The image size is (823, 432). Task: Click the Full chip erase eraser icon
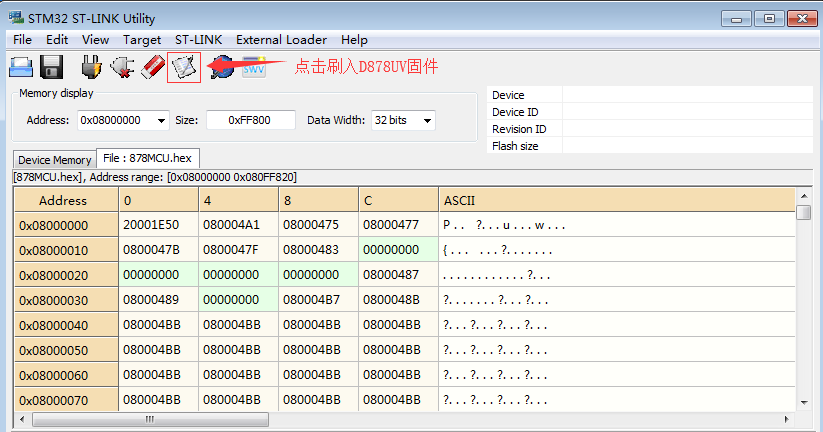153,67
